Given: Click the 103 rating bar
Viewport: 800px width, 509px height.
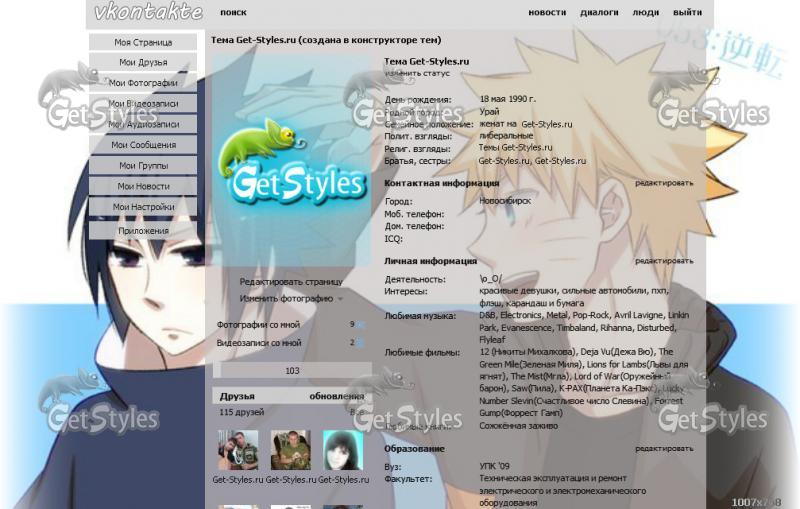Looking at the screenshot, I should [x=292, y=370].
